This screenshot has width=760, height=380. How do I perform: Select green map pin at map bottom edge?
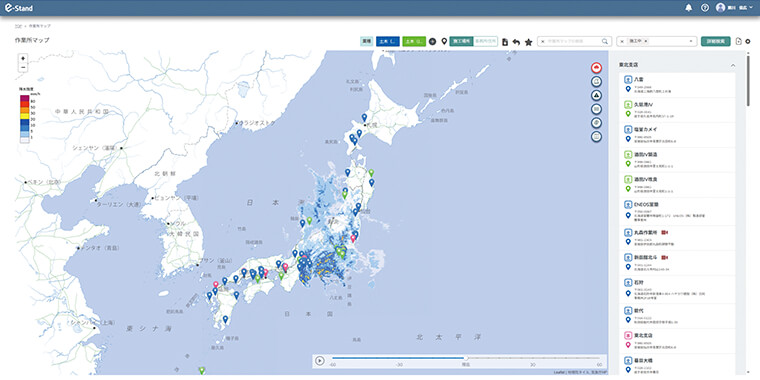(202, 371)
